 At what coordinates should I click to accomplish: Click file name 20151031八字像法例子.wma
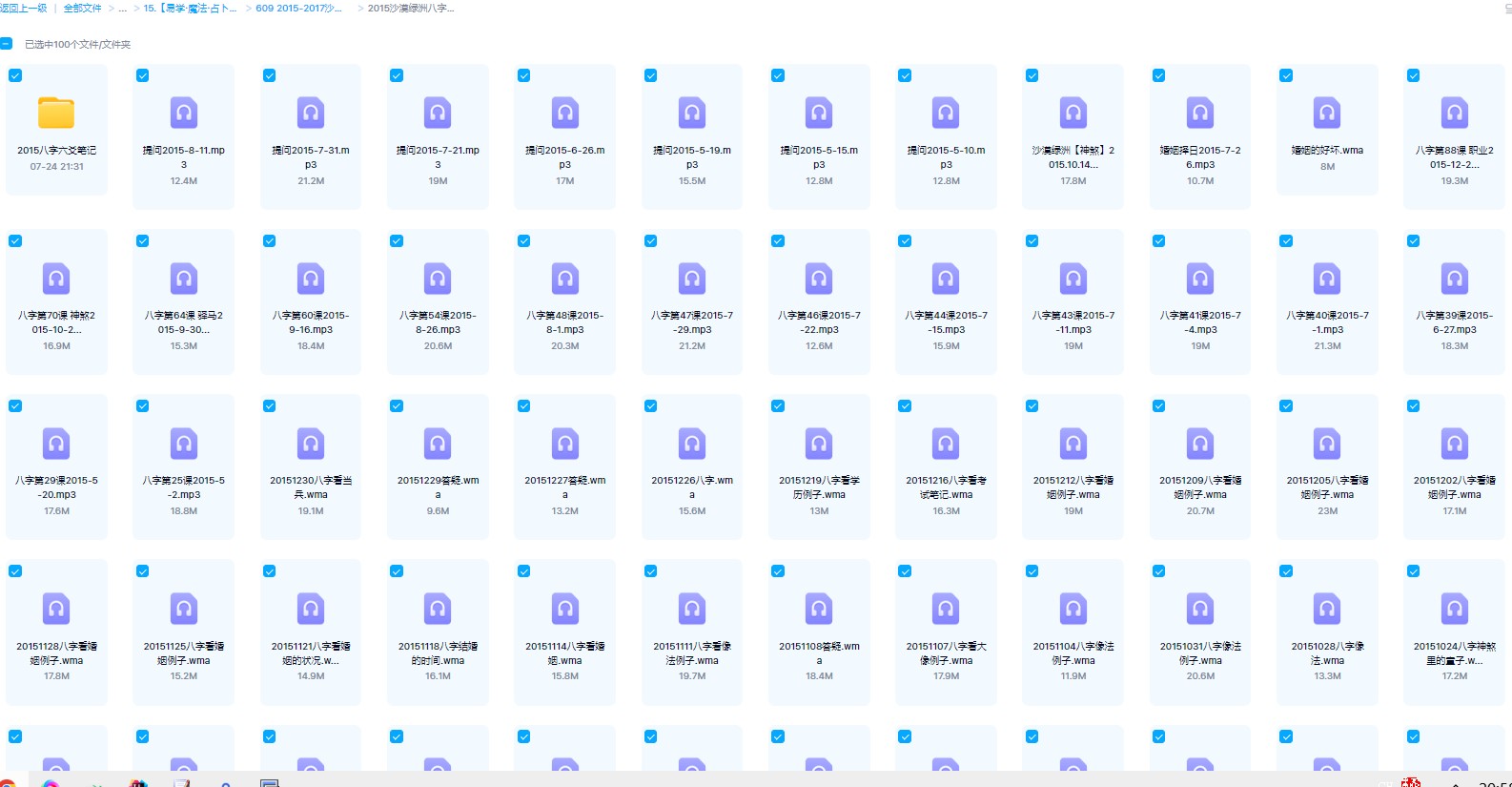(x=1200, y=652)
